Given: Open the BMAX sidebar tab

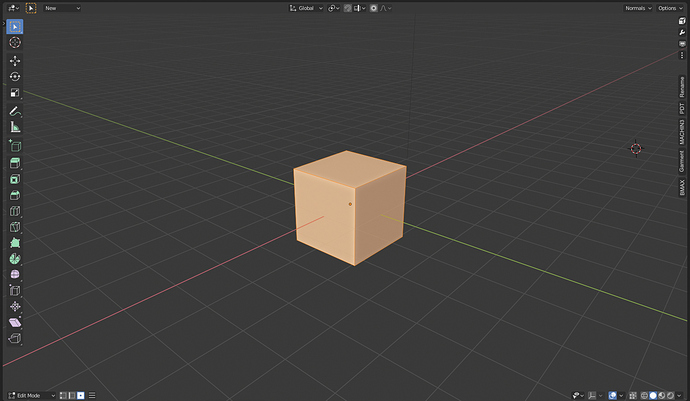Looking at the screenshot, I should click(682, 187).
